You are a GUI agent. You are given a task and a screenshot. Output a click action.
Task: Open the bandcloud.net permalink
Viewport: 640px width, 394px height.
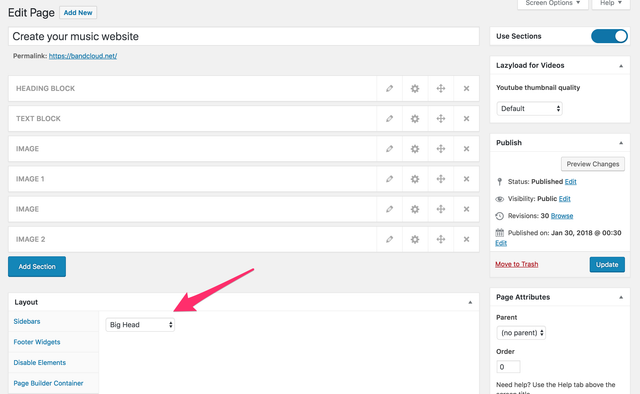83,56
